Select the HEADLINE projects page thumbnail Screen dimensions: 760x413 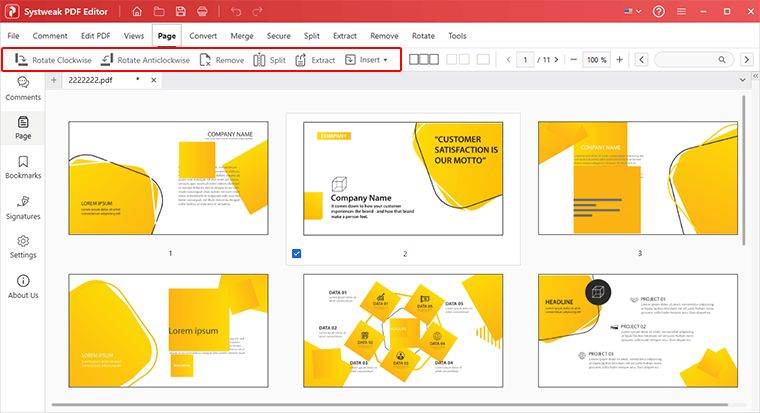(638, 331)
